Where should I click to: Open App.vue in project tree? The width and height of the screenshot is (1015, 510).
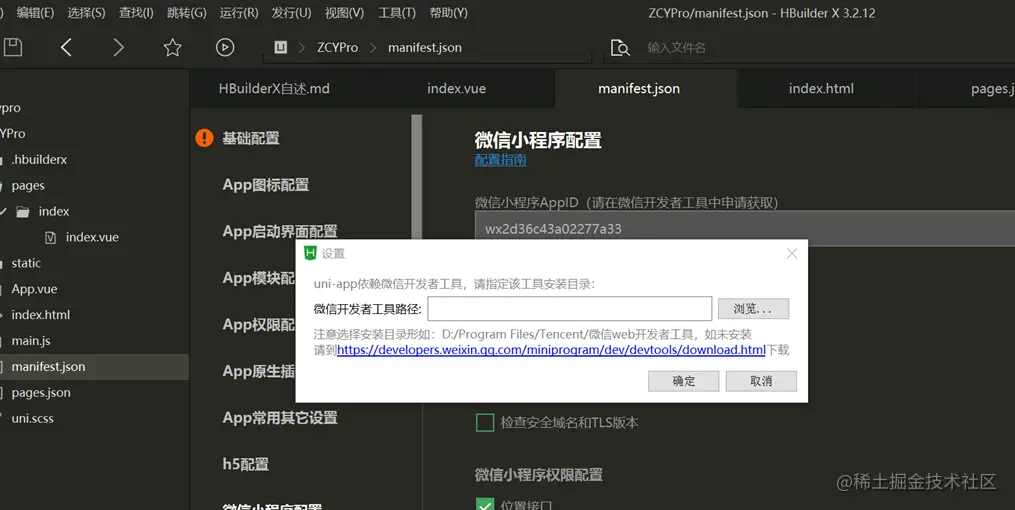34,289
